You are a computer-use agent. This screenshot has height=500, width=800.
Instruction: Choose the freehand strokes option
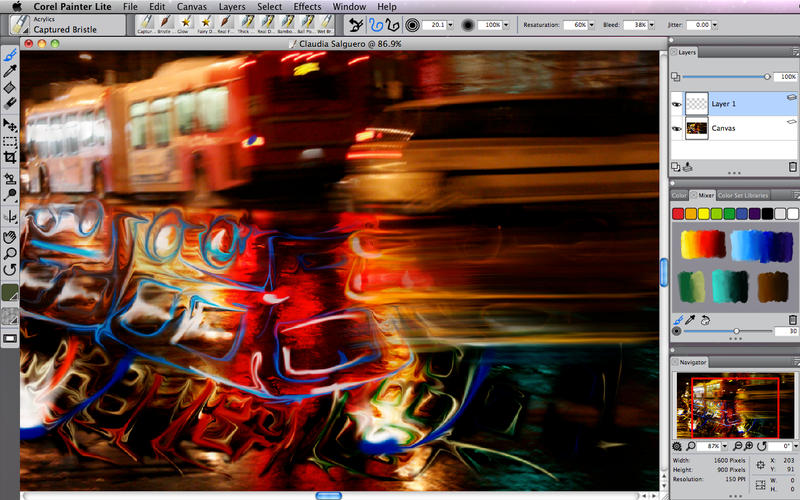click(x=376, y=24)
